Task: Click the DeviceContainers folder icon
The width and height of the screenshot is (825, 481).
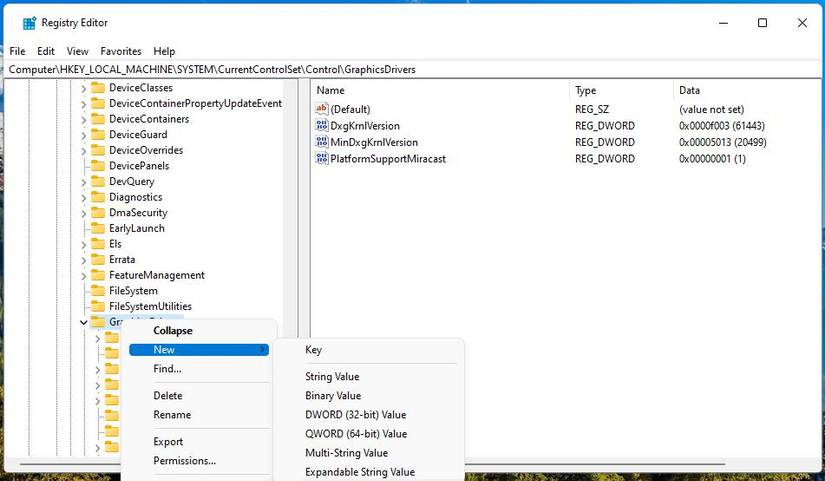Action: pos(98,118)
